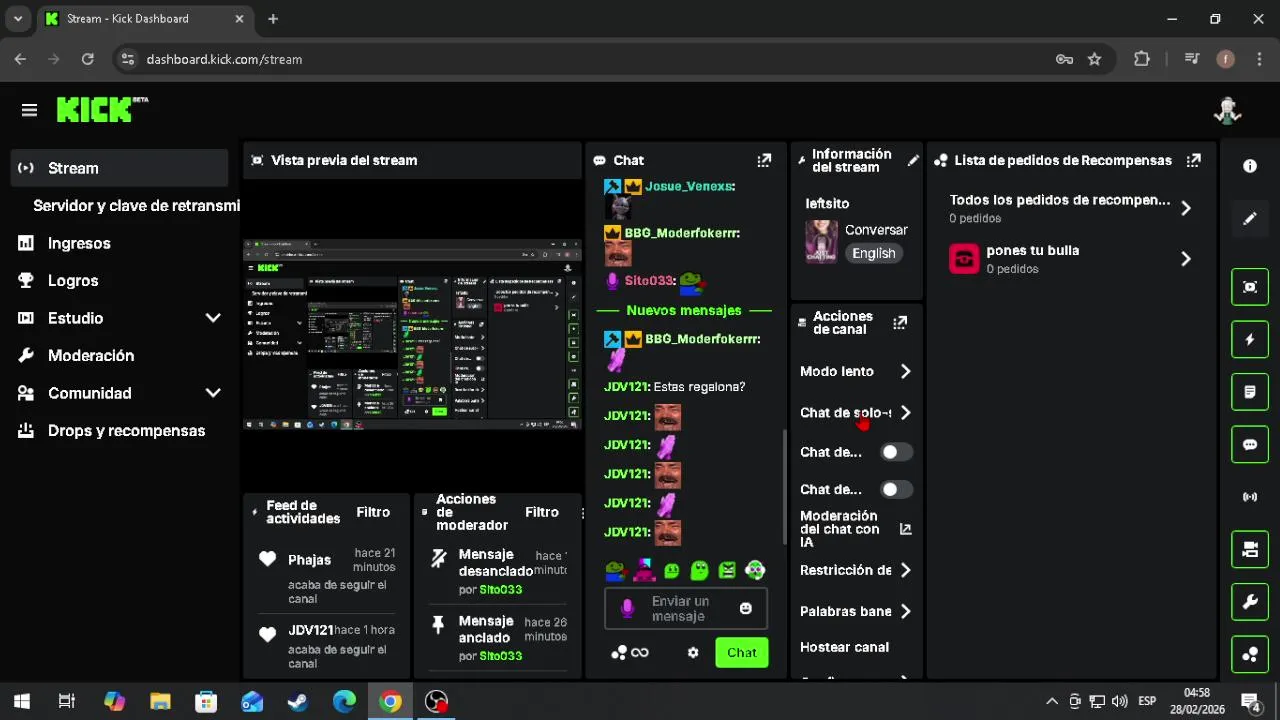Toggle the second Chat de... switch
This screenshot has height=720, width=1280.
896,489
